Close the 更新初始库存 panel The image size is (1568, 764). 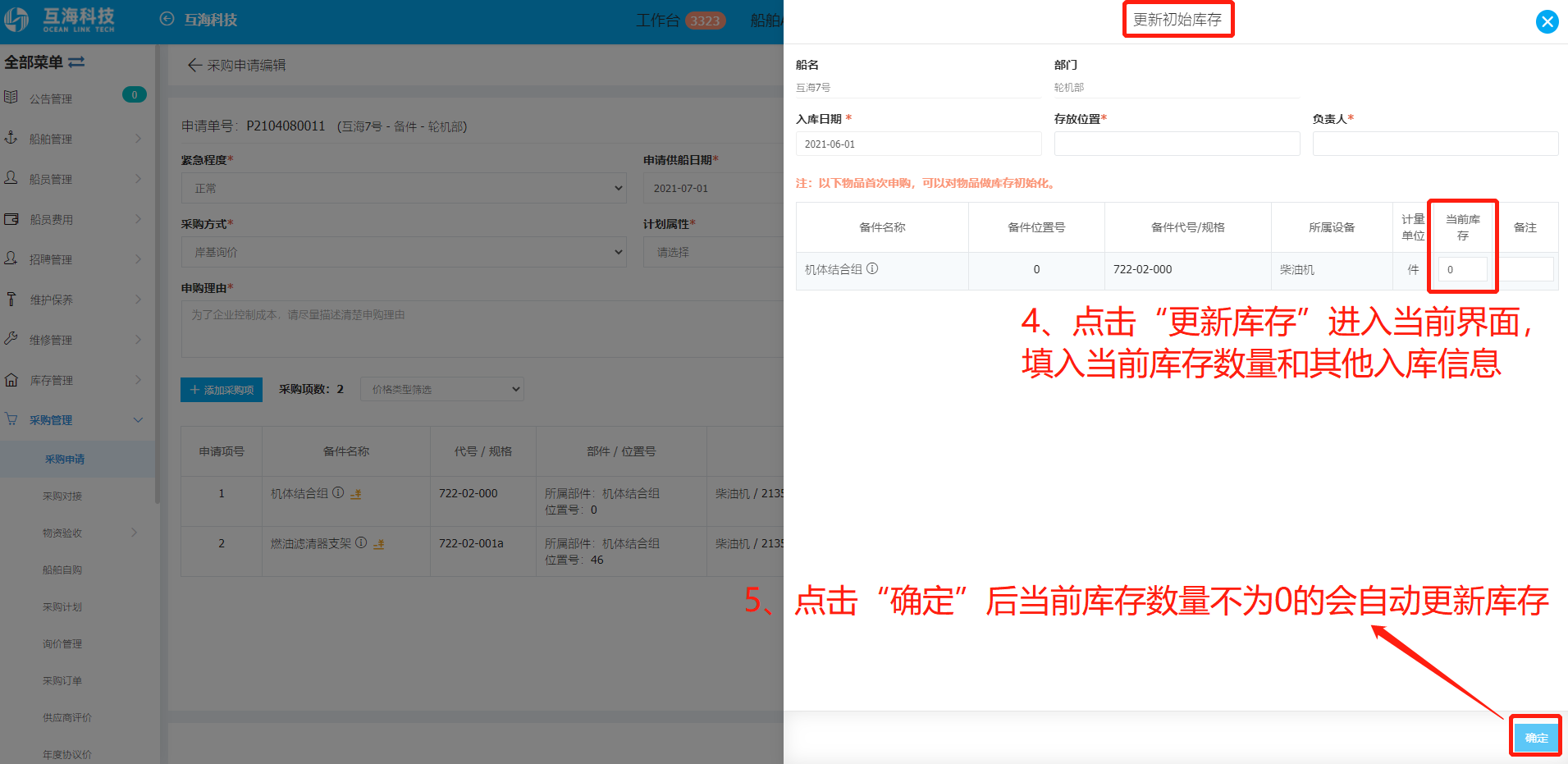point(1547,21)
